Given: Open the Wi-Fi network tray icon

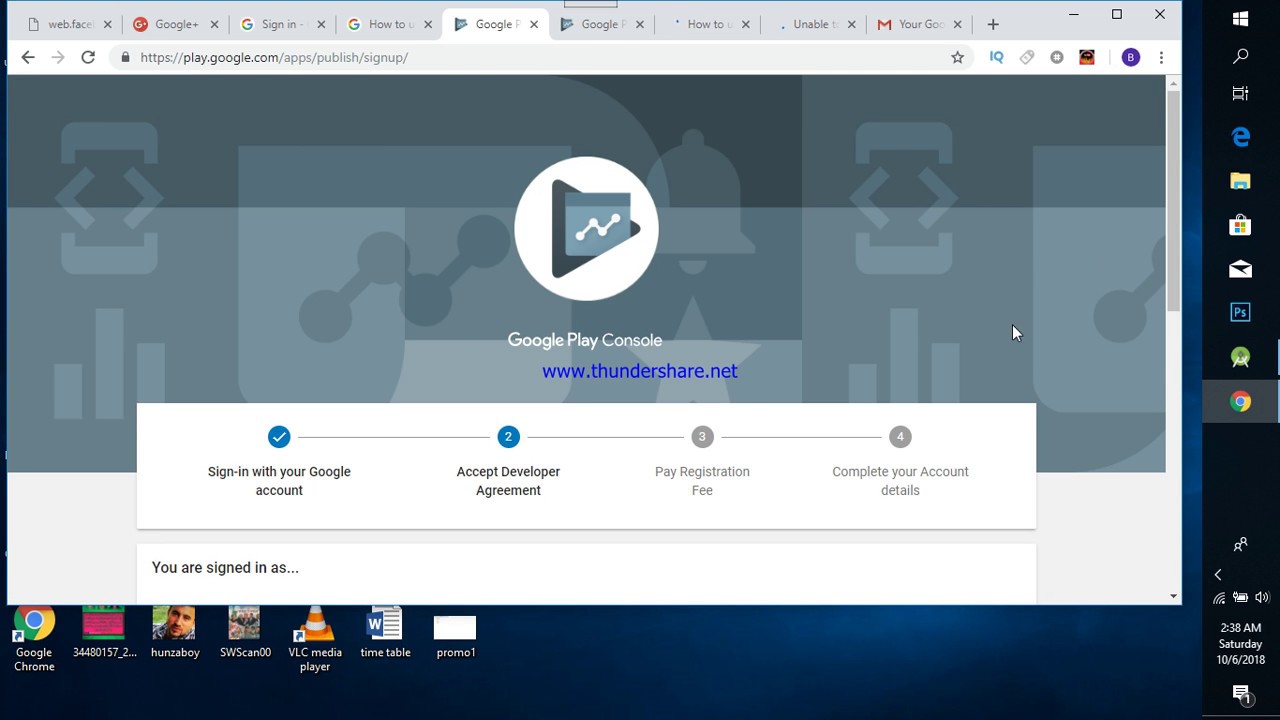Looking at the screenshot, I should coord(1219,598).
